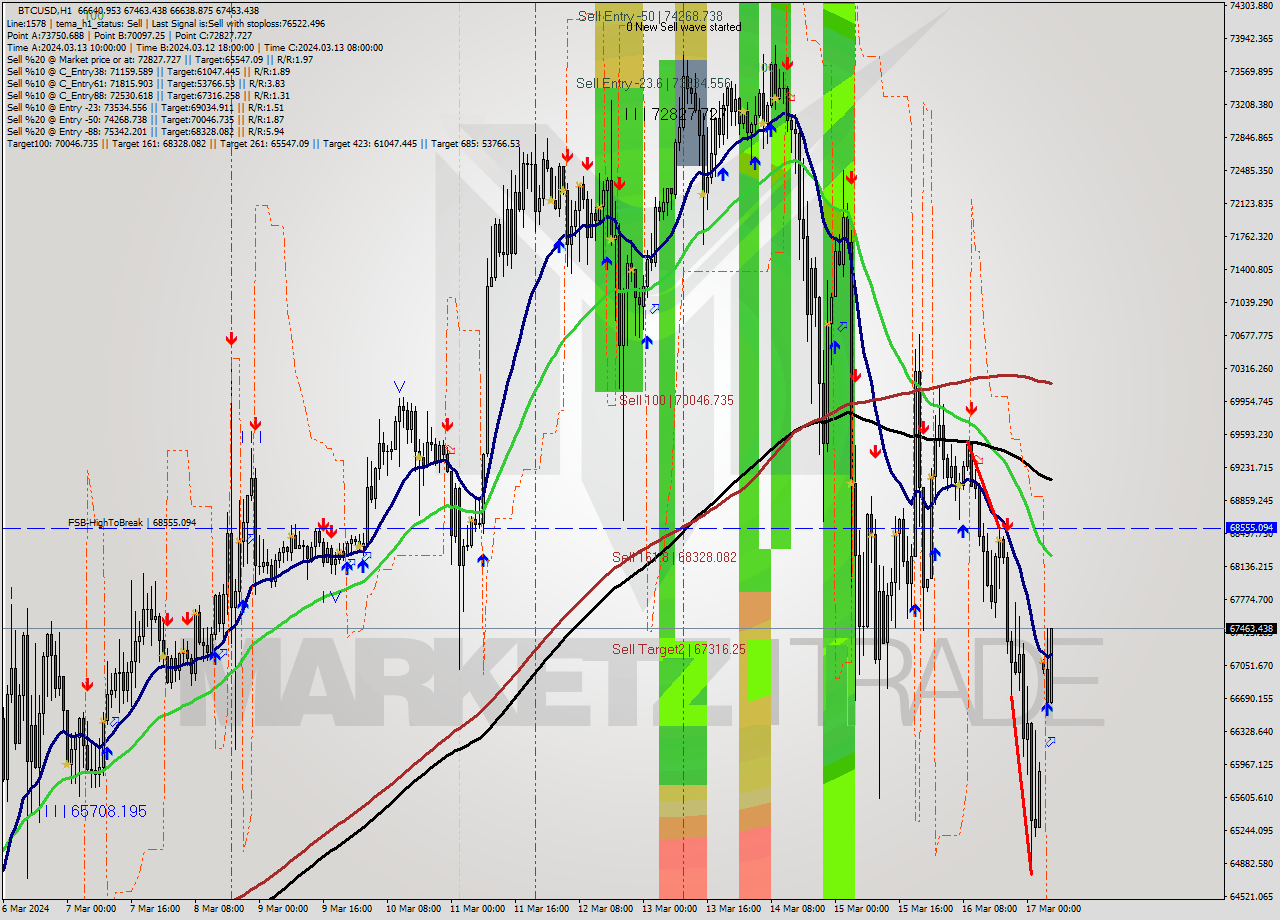Click the '13 Mar 16:00' time axis label
The height and width of the screenshot is (920, 1280).
(732, 909)
